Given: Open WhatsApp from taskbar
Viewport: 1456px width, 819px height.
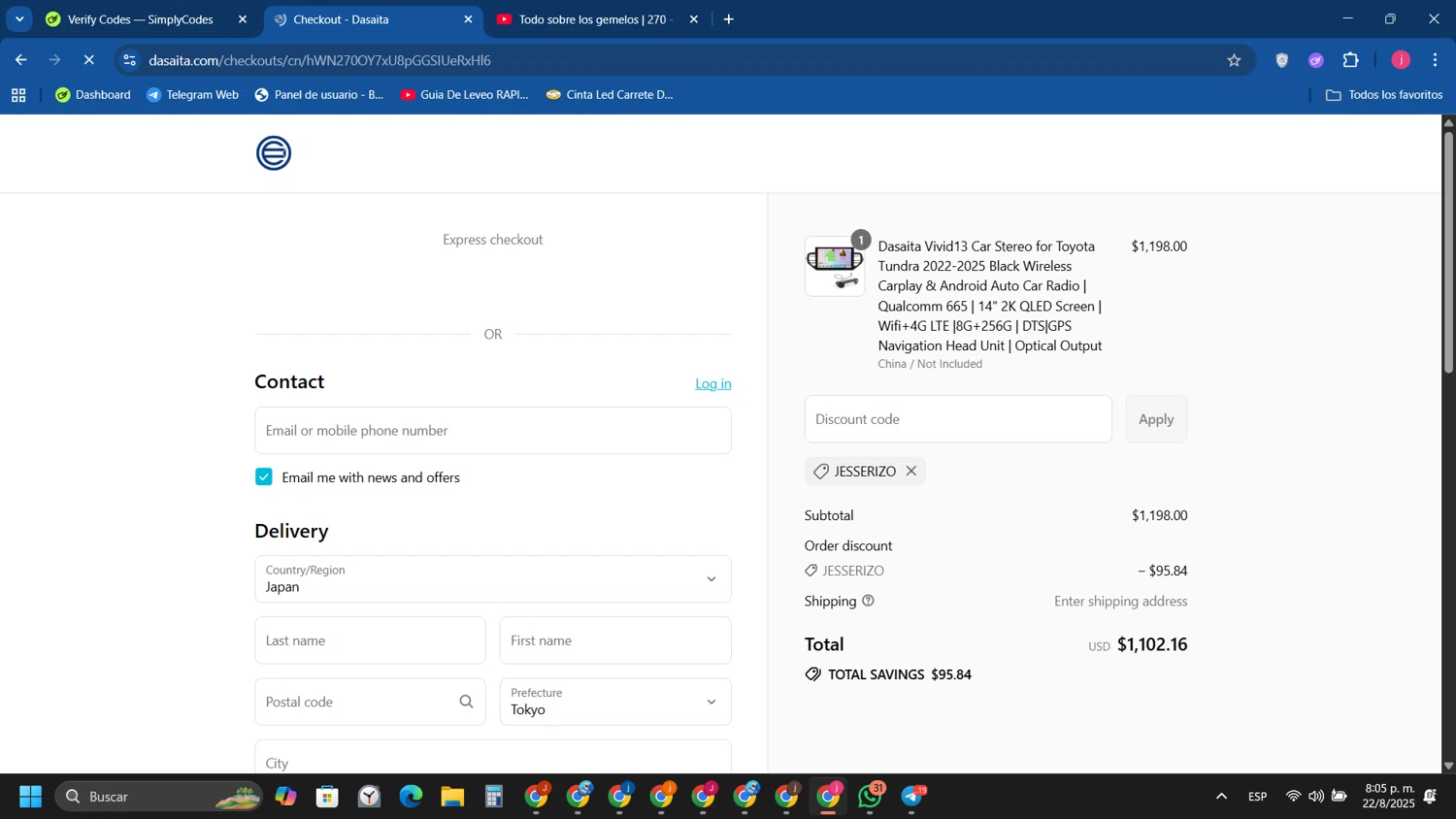Looking at the screenshot, I should [x=871, y=797].
